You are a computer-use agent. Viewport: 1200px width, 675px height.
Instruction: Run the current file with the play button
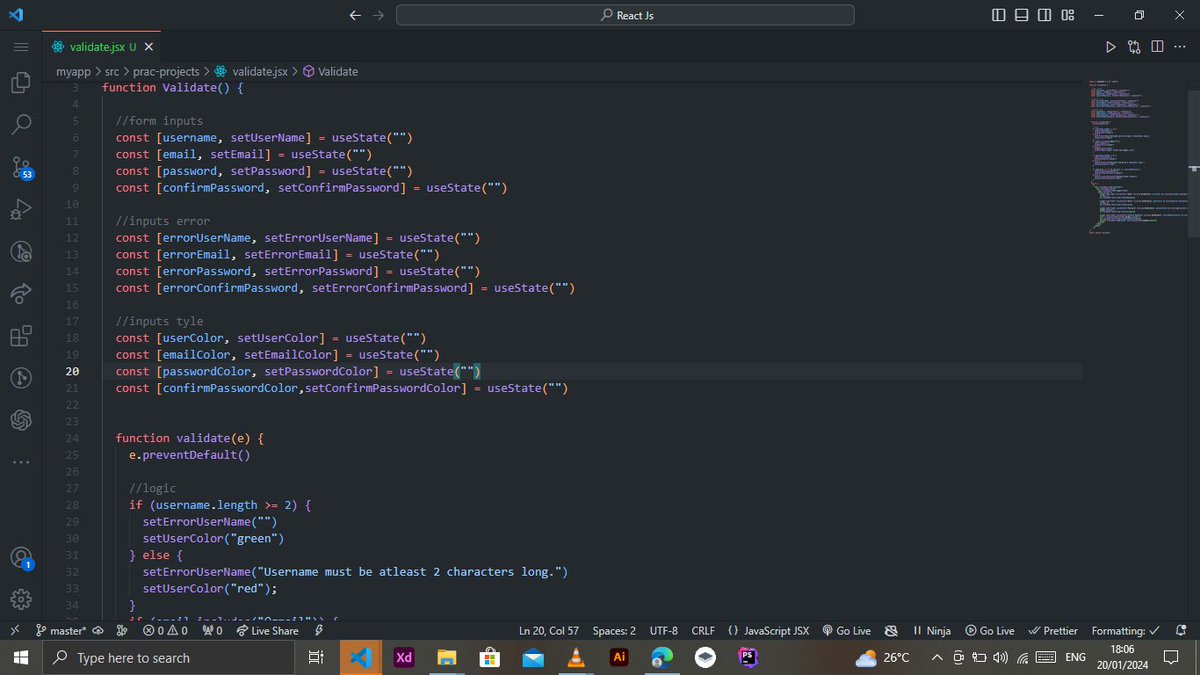coord(1110,46)
